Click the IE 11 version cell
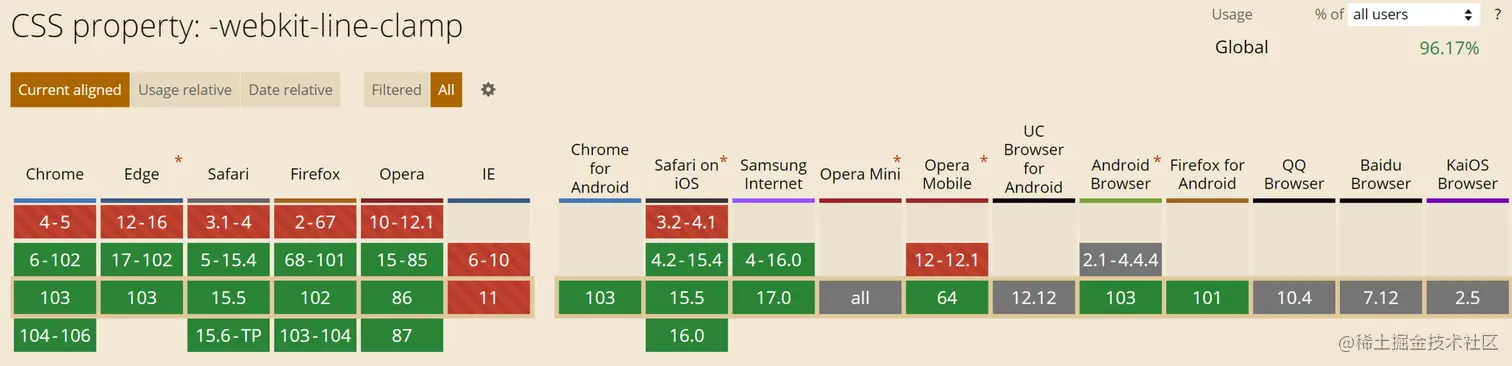This screenshot has width=1512, height=366. (489, 298)
